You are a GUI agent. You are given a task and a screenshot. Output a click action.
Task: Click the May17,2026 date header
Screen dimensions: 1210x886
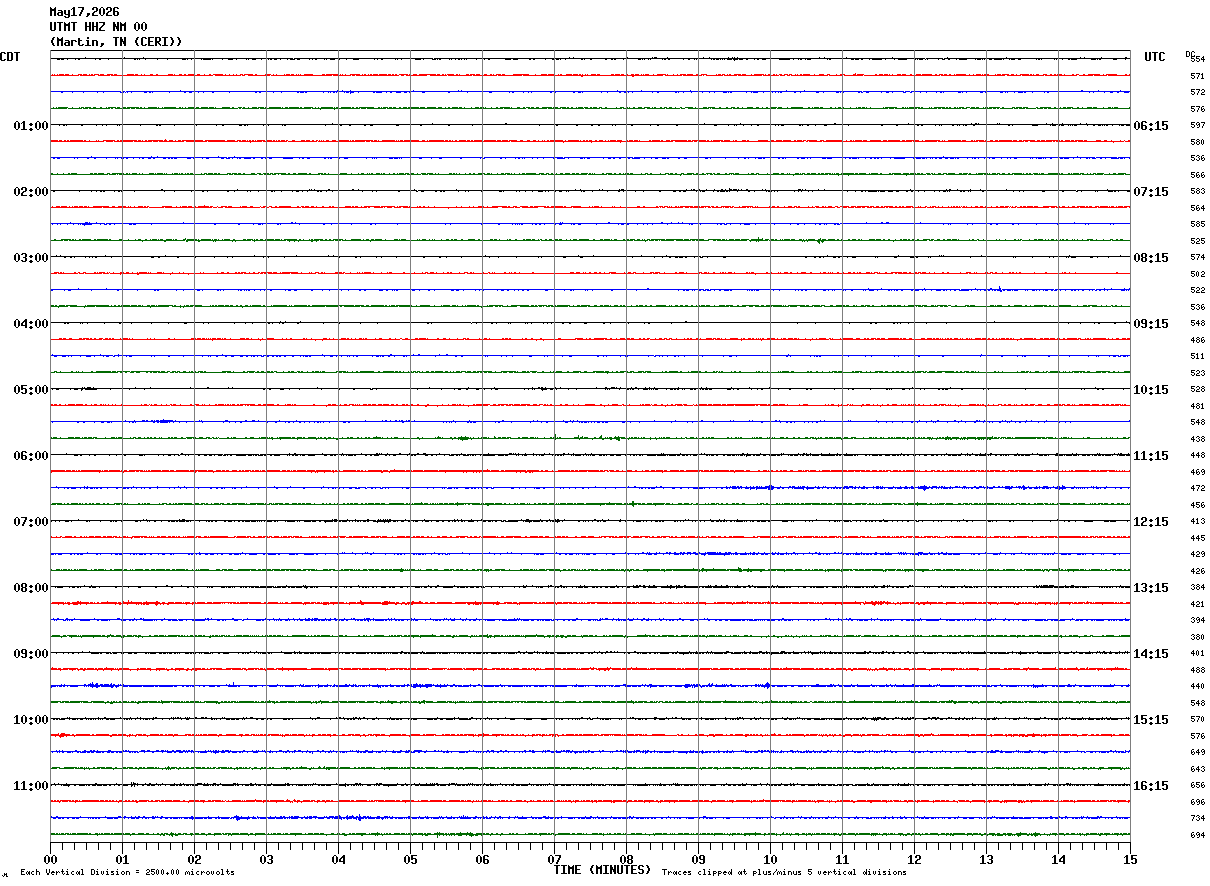(84, 12)
